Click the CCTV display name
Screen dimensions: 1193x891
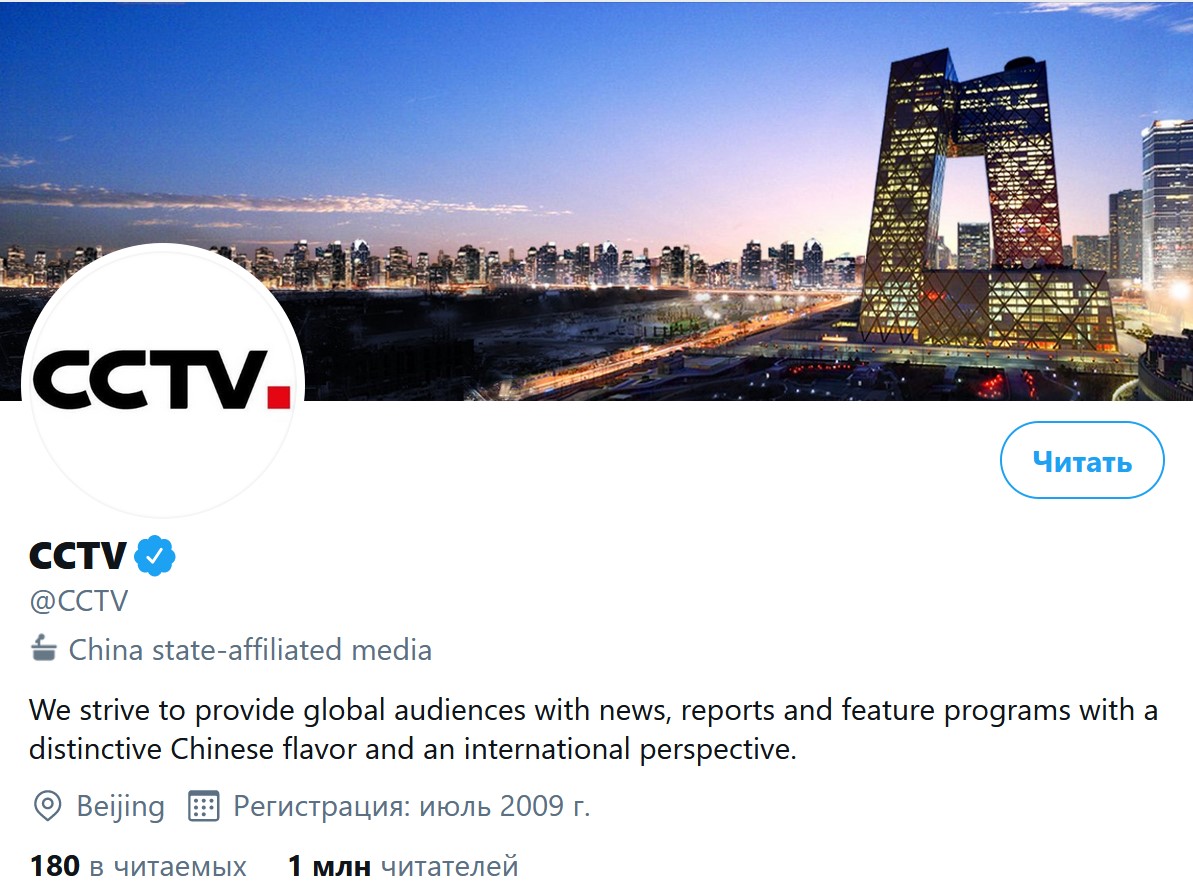[78, 556]
